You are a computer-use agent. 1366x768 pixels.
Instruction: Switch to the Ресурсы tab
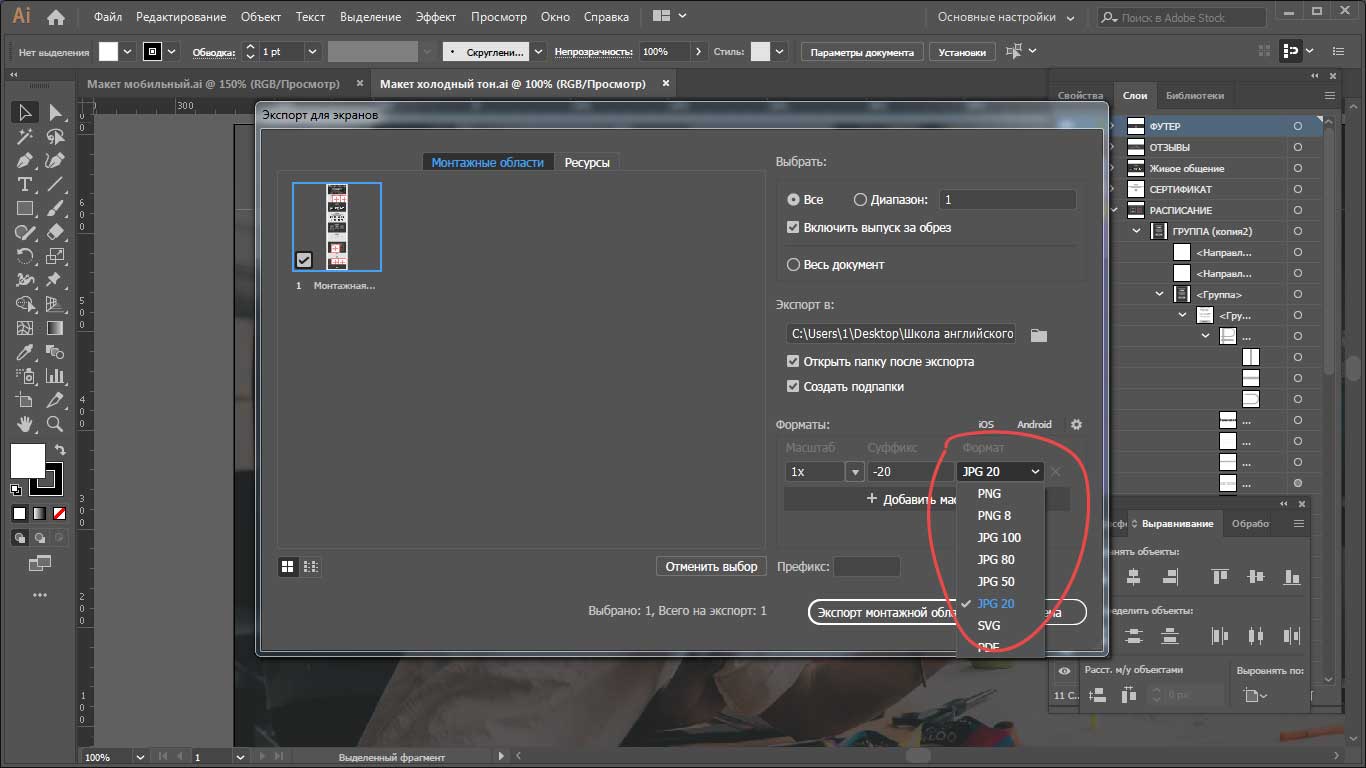pyautogui.click(x=586, y=162)
